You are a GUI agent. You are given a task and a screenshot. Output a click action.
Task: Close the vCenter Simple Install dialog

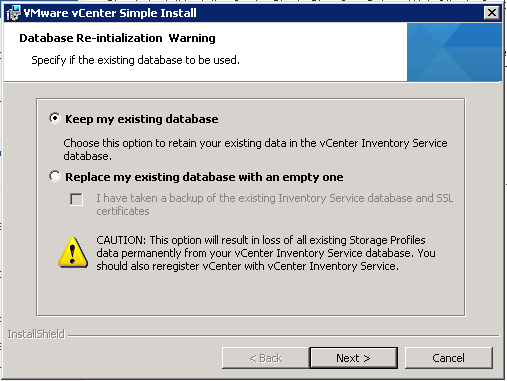(492, 13)
